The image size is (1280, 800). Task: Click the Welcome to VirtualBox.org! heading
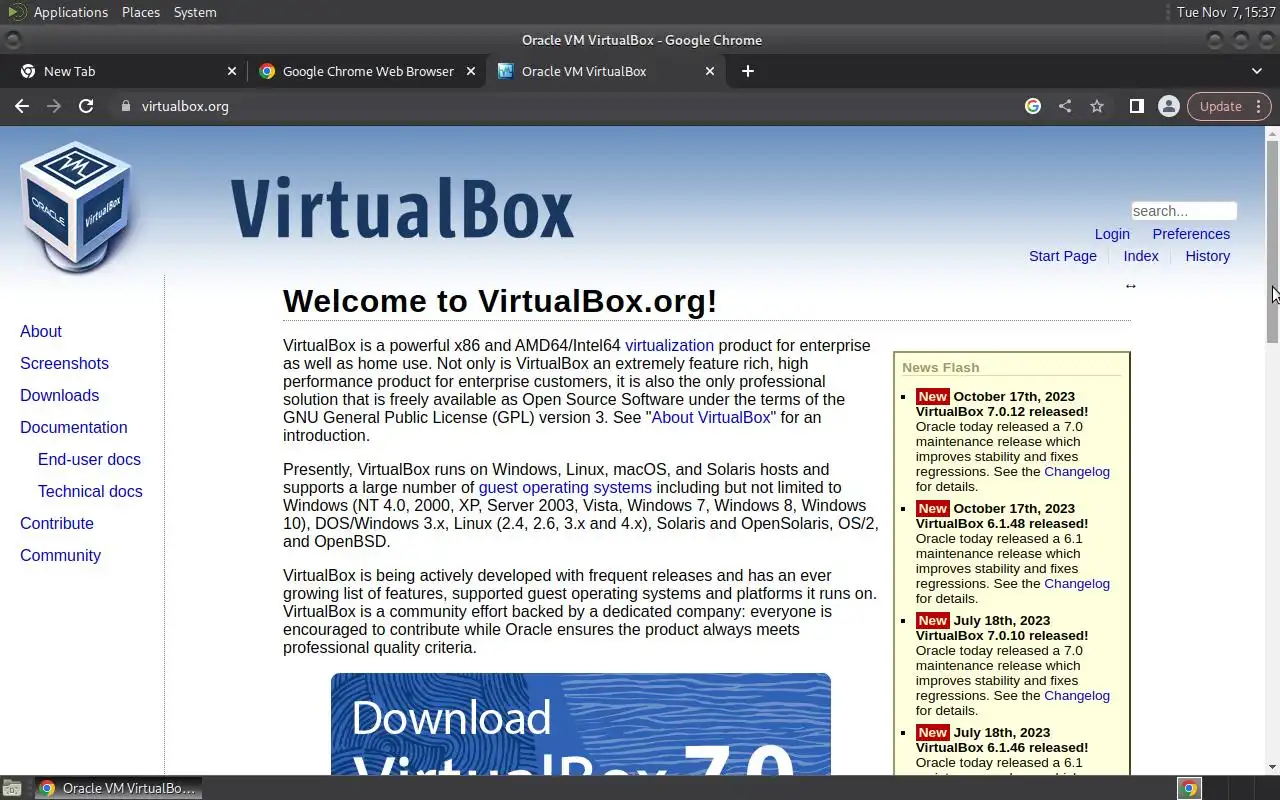coord(500,301)
